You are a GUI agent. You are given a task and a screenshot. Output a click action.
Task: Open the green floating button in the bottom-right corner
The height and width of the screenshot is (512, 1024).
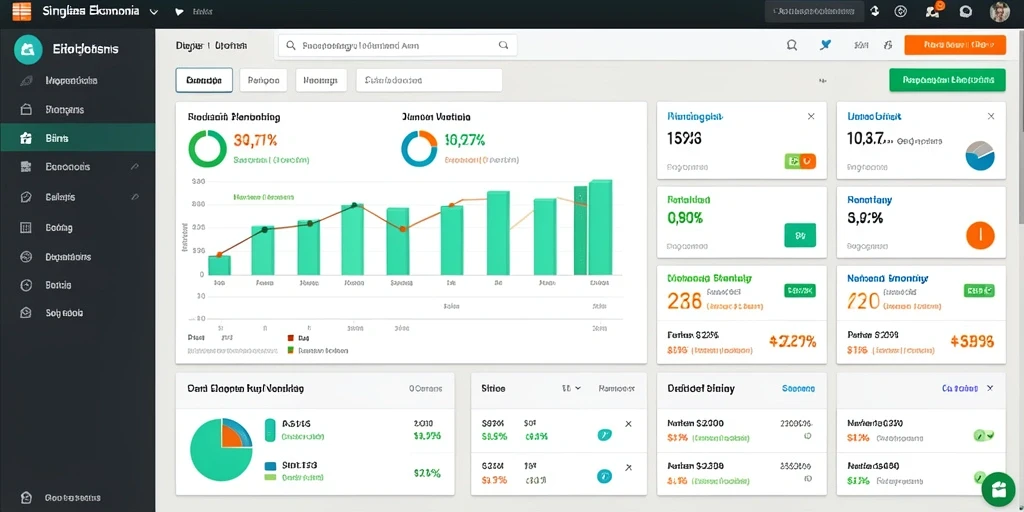(998, 488)
